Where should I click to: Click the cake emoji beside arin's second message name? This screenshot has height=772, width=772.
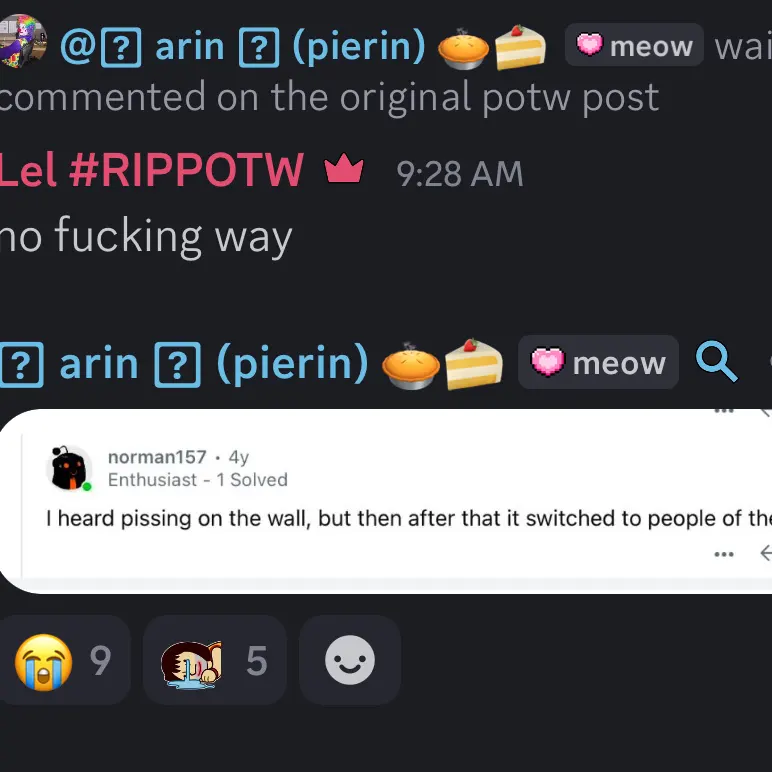pyautogui.click(x=474, y=363)
